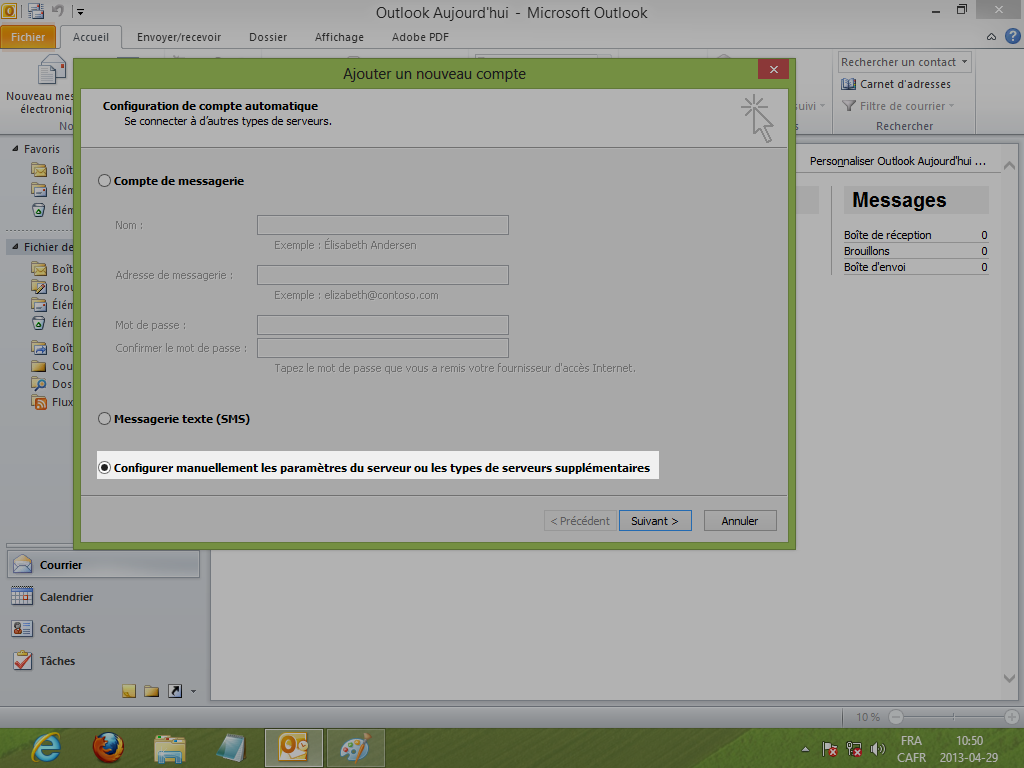Click the Nom input field

(x=383, y=225)
